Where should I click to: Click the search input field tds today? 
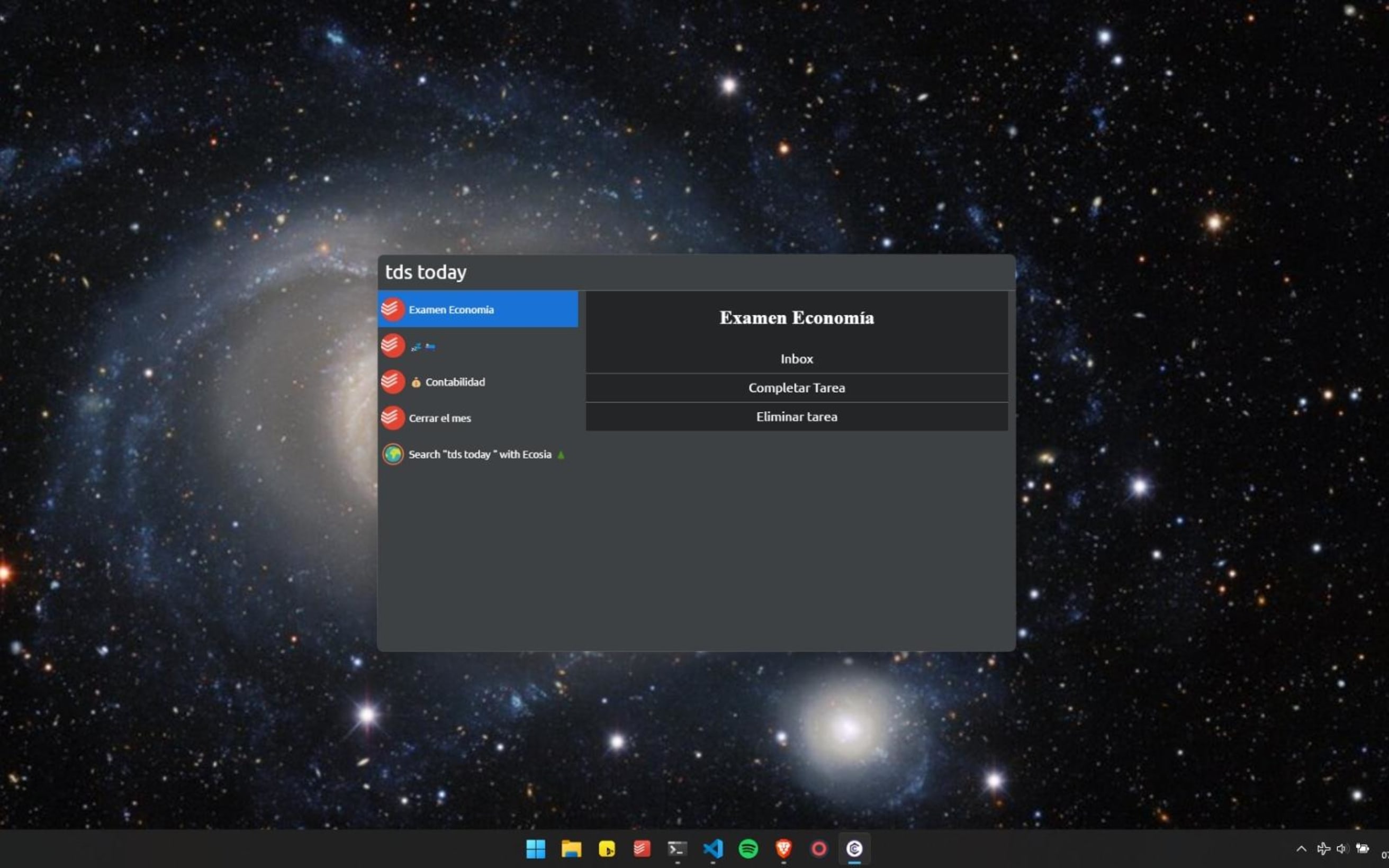coord(695,272)
